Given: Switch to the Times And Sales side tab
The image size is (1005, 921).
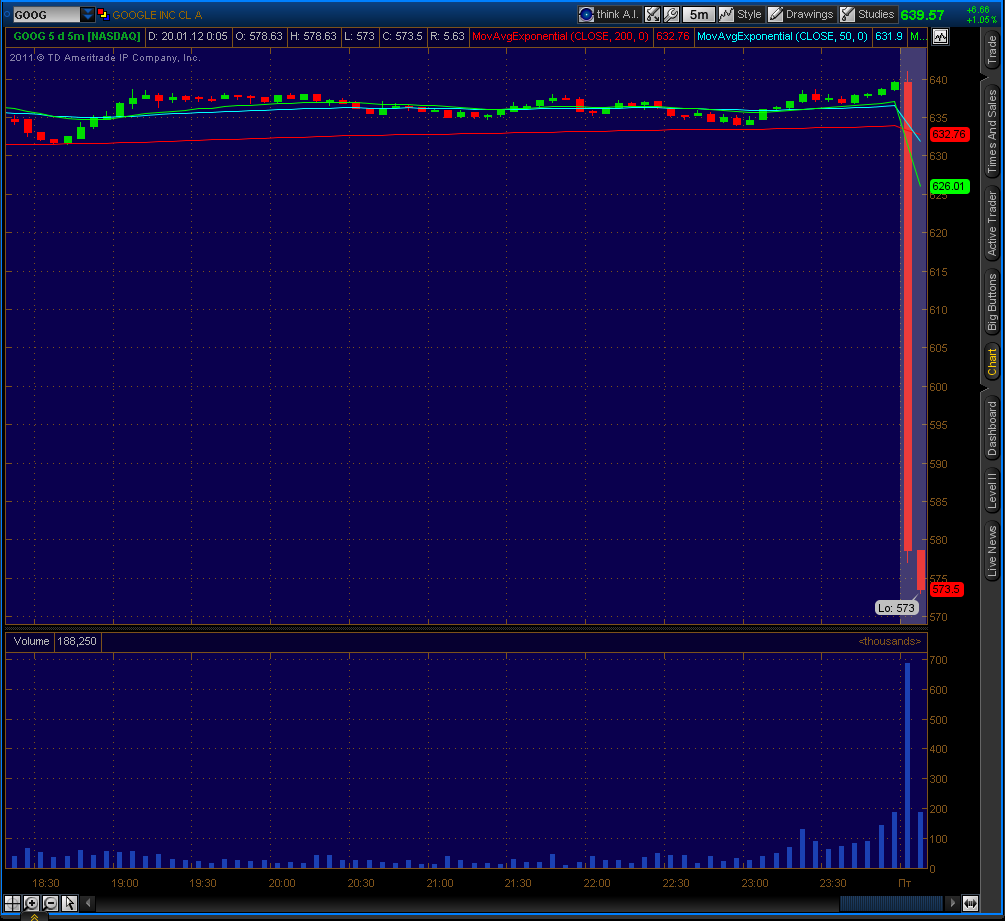Looking at the screenshot, I should (x=992, y=131).
